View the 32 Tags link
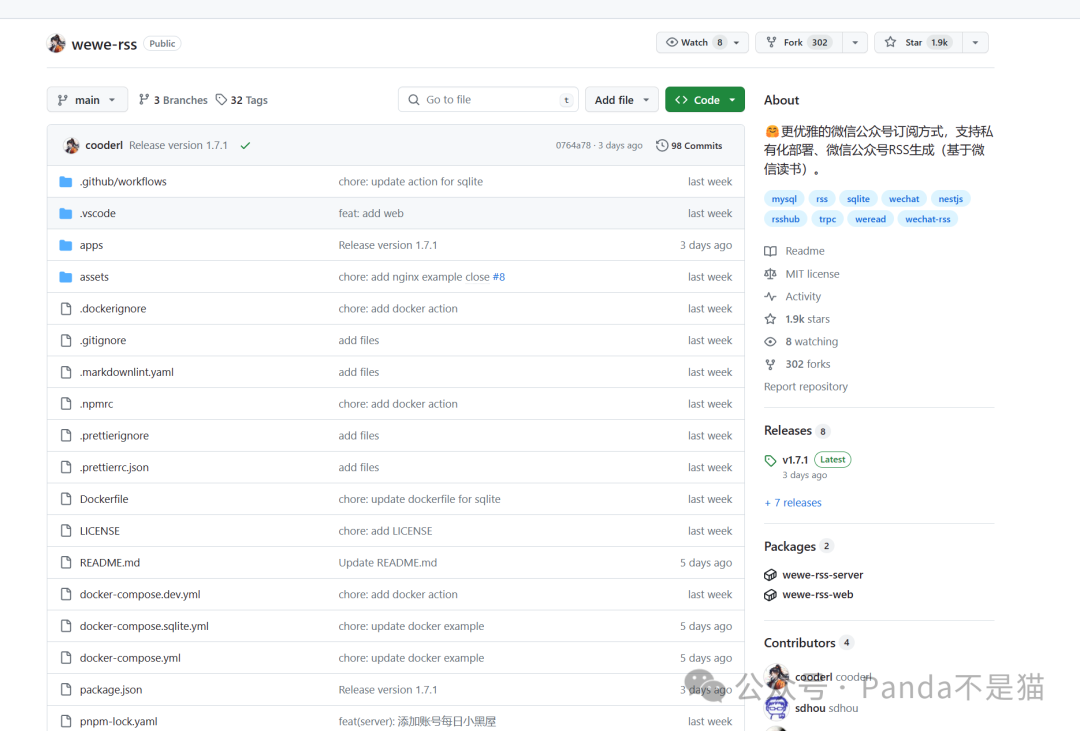1080x731 pixels. point(242,100)
